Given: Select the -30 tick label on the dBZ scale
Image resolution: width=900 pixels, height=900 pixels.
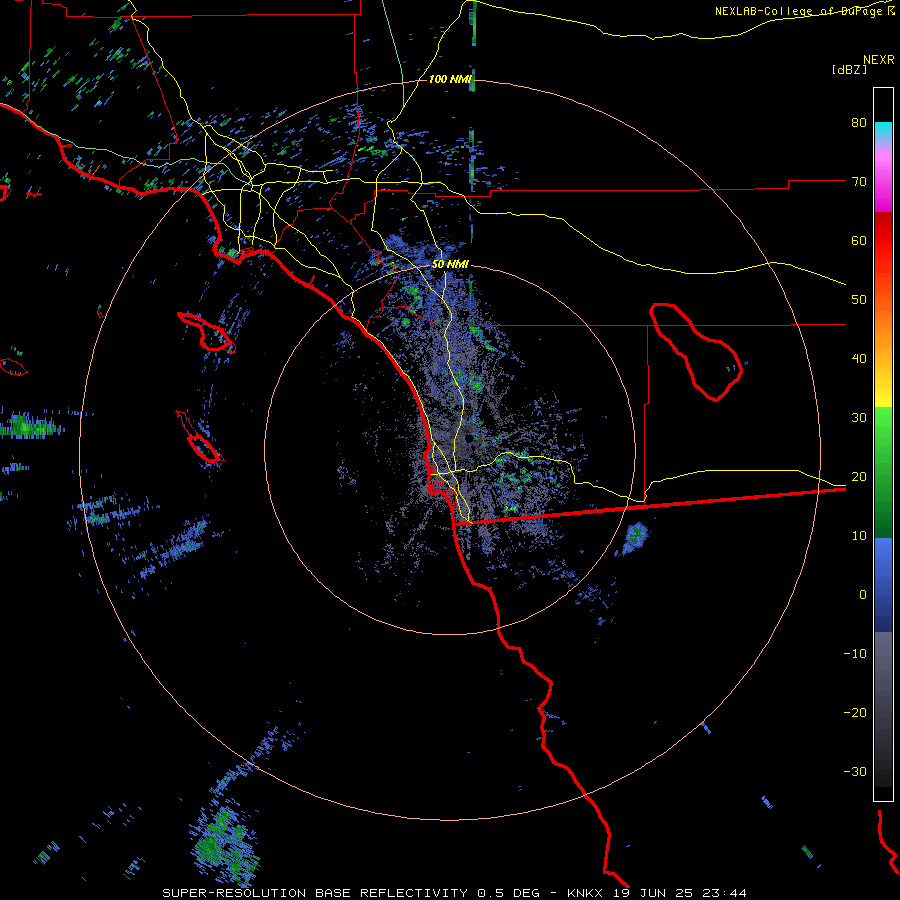Looking at the screenshot, I should 855,772.
